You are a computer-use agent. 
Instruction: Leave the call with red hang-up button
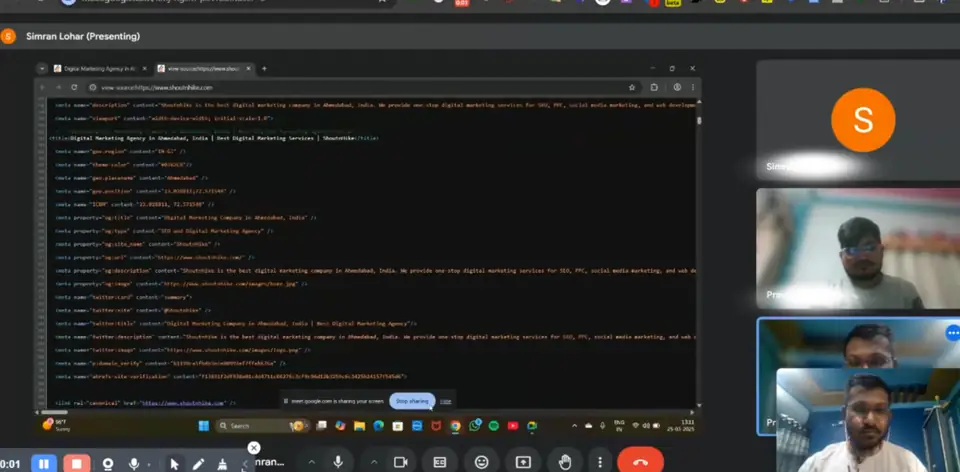coord(640,462)
